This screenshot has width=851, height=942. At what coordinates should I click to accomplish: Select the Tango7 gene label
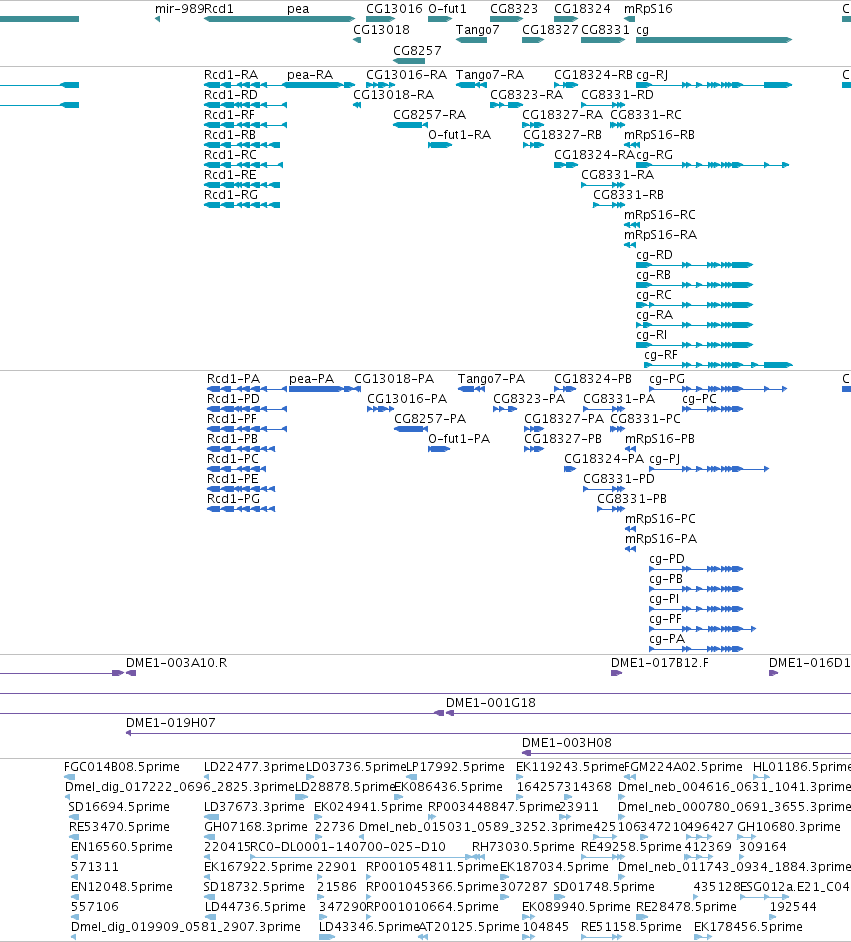click(x=477, y=30)
